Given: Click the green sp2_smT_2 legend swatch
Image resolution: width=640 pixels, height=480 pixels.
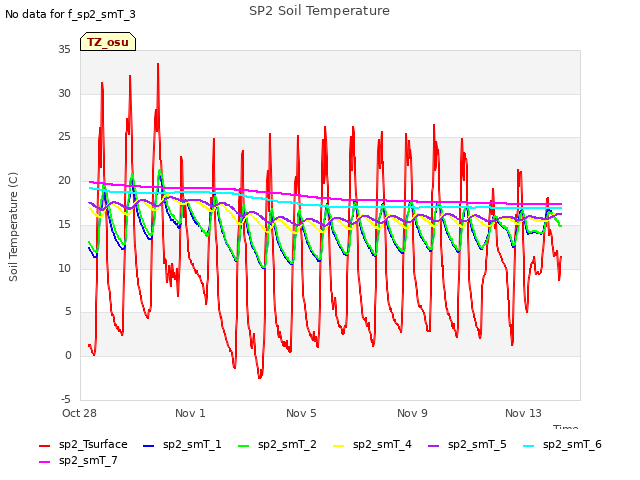Looking at the screenshot, I should coord(244,446).
